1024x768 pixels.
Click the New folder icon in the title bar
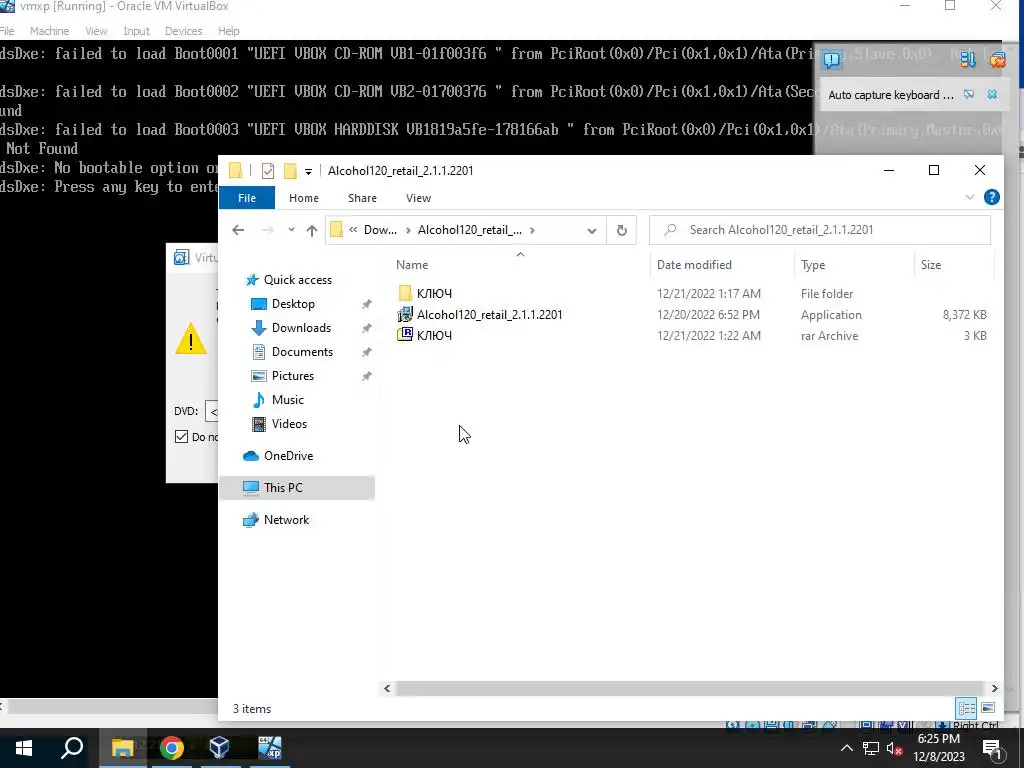tap(290, 171)
